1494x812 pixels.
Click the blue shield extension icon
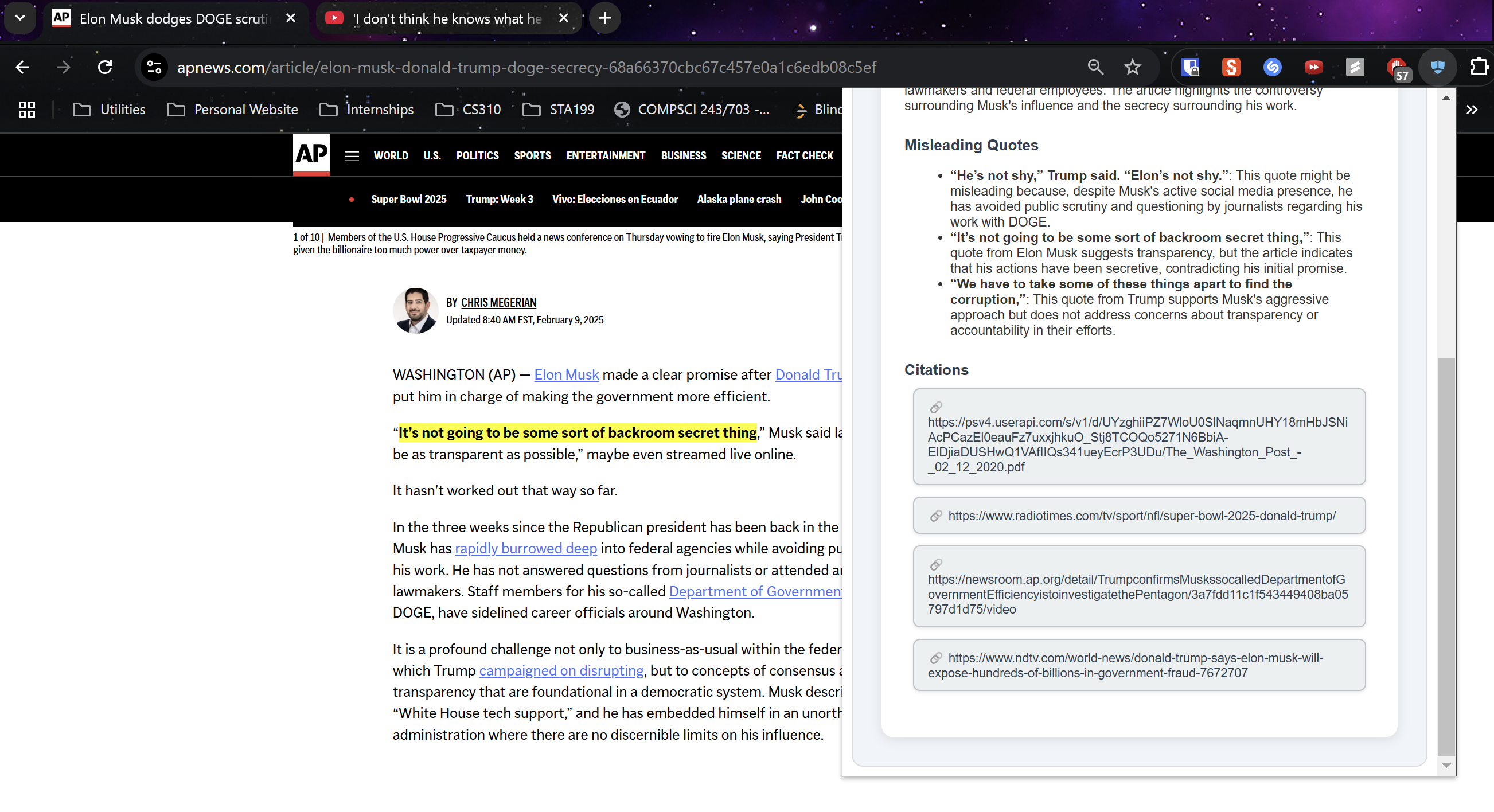pyautogui.click(x=1437, y=67)
